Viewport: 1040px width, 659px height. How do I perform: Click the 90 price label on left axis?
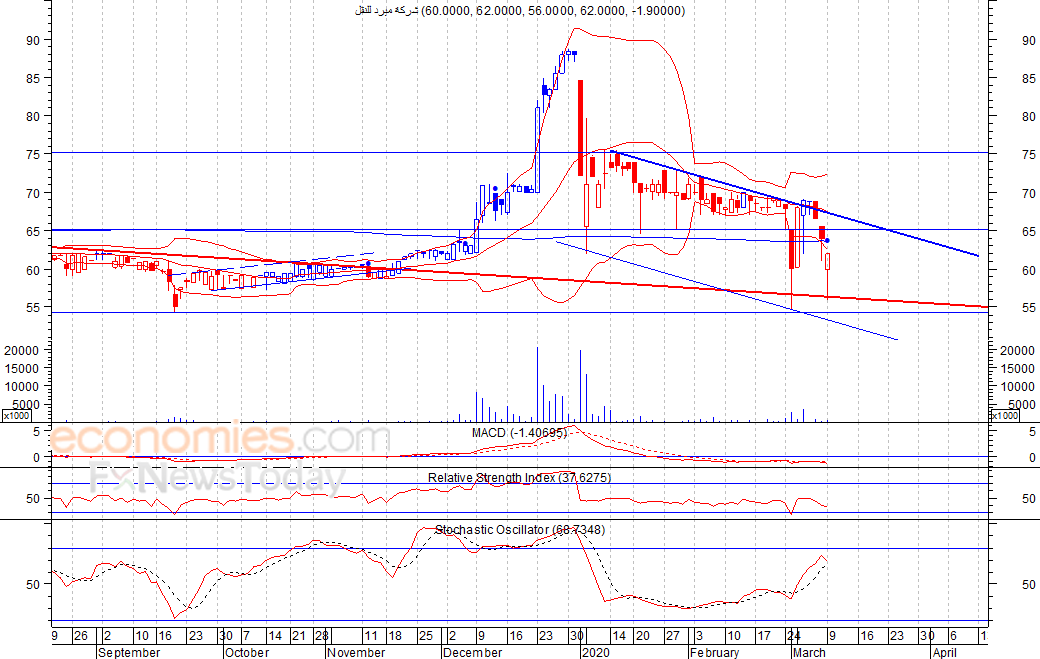(34, 41)
